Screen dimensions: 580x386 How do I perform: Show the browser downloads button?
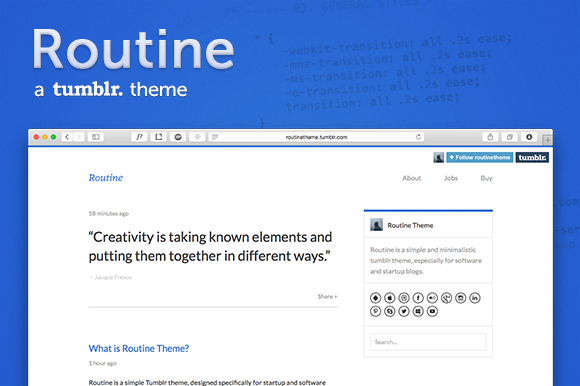(x=529, y=137)
